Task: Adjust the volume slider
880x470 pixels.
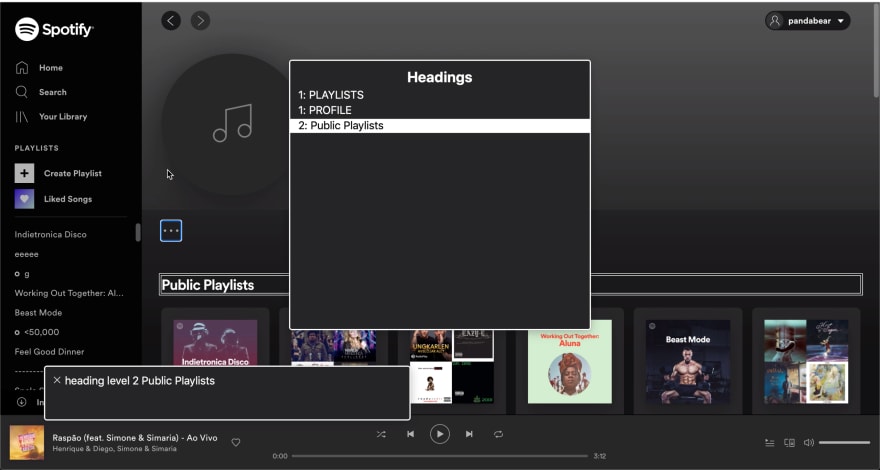Action: coord(844,442)
